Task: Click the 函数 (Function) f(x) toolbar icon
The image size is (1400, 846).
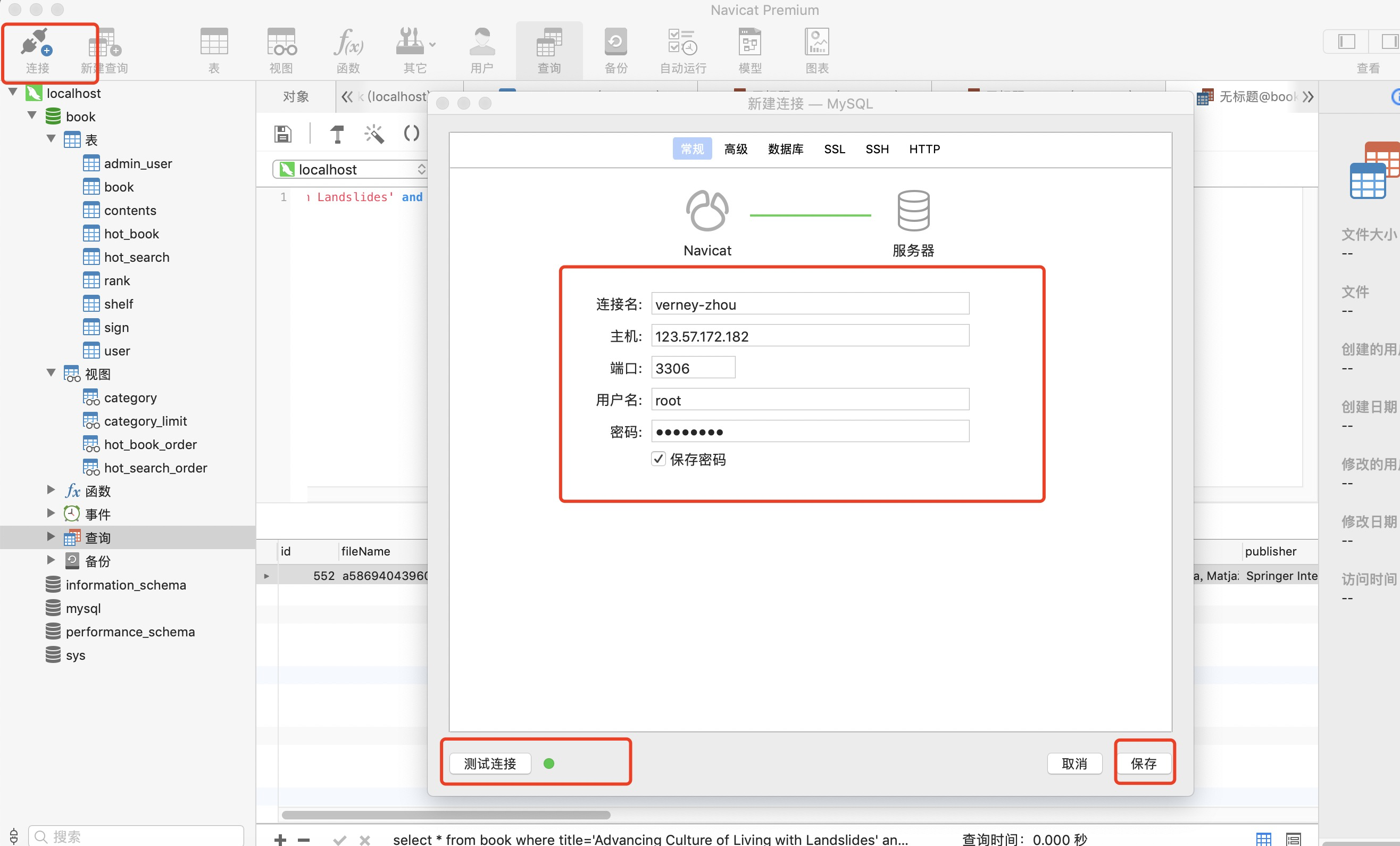Action: 348,43
